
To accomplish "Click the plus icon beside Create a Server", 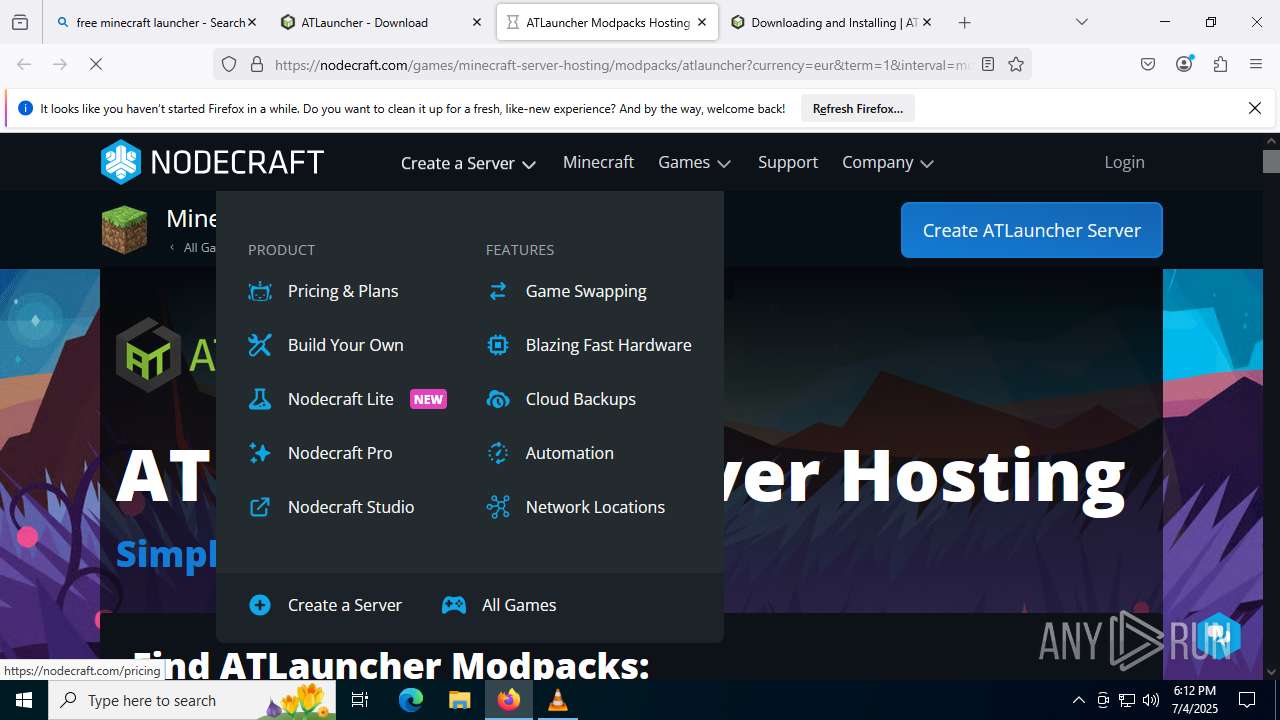I will 260,605.
